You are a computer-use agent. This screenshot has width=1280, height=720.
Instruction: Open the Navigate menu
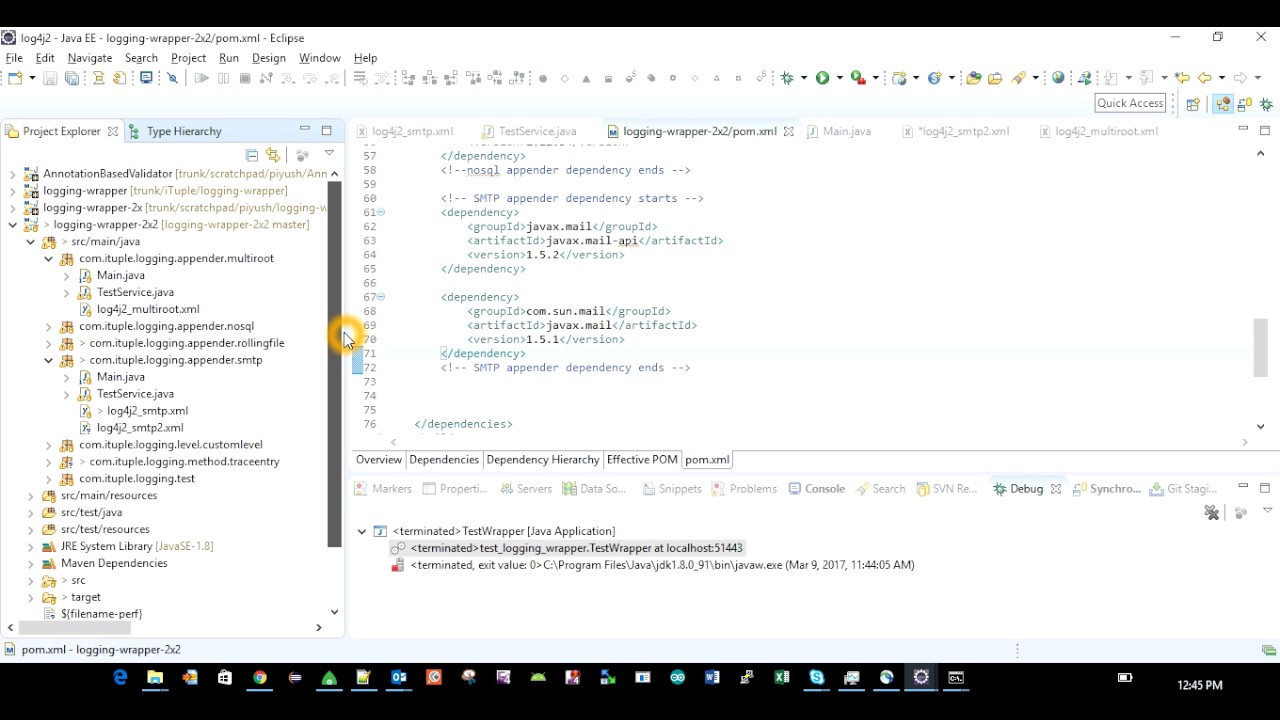[x=90, y=58]
